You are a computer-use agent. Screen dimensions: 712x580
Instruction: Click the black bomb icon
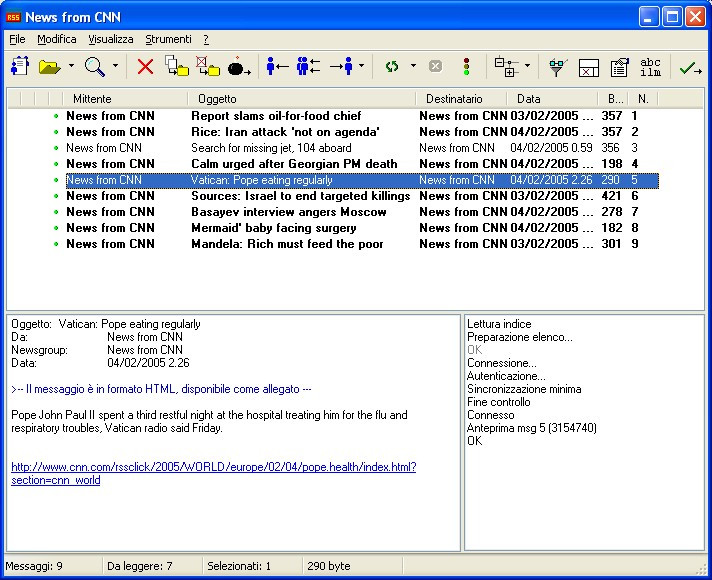(x=239, y=67)
